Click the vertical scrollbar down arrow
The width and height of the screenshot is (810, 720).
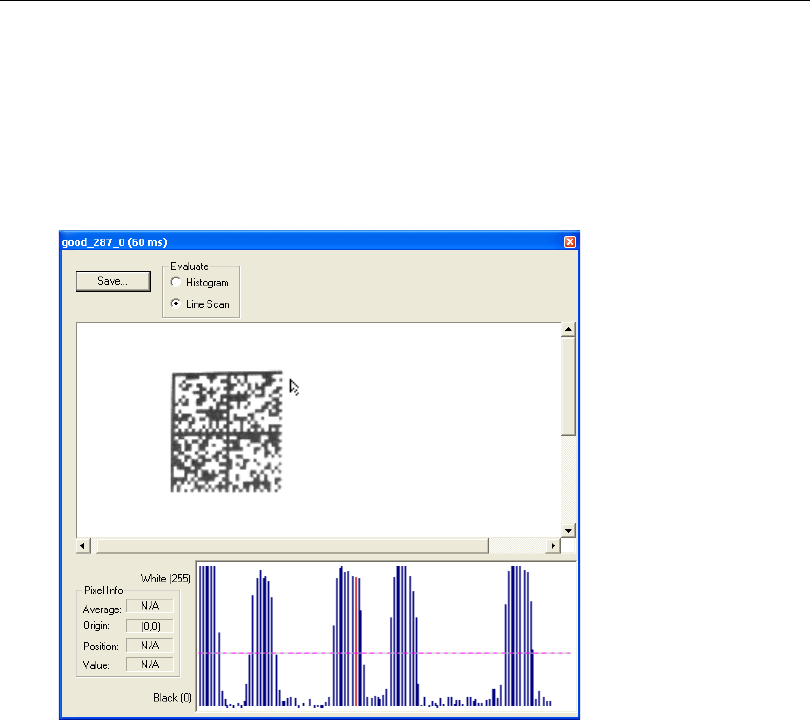pos(568,530)
